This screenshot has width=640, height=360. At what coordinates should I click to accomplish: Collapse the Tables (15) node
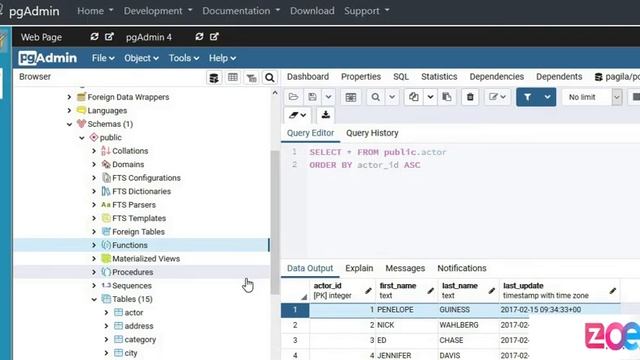[x=94, y=299]
